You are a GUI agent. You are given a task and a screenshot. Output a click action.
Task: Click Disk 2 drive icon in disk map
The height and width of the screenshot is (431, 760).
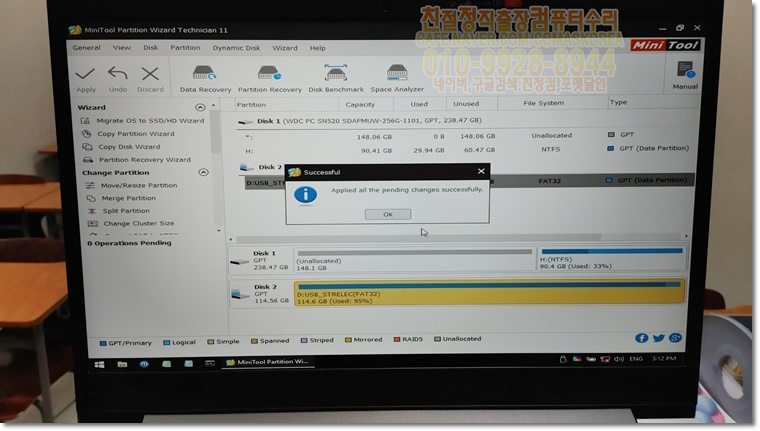pos(241,294)
